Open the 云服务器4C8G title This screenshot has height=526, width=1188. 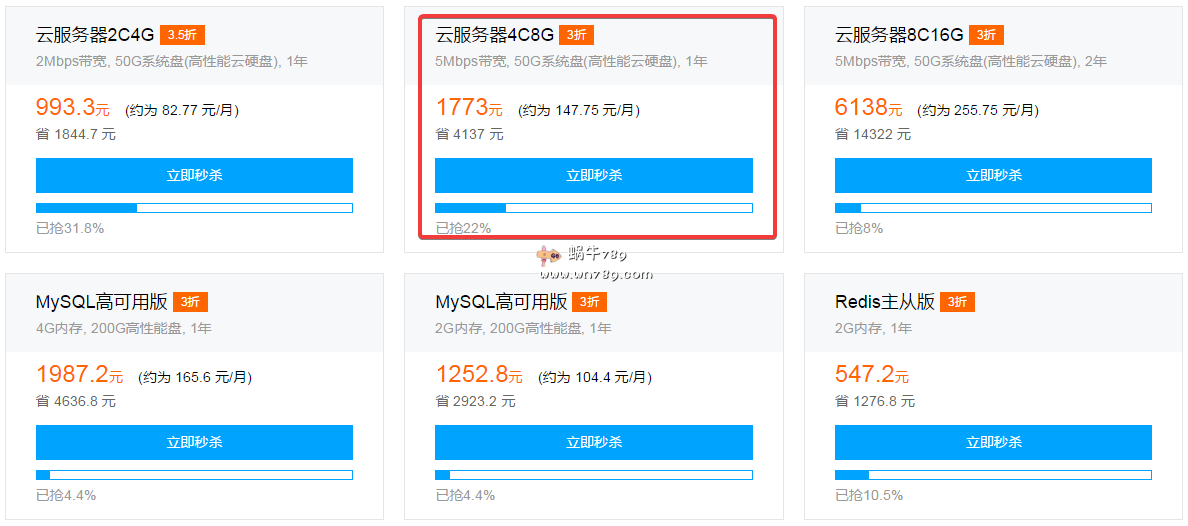[494, 35]
